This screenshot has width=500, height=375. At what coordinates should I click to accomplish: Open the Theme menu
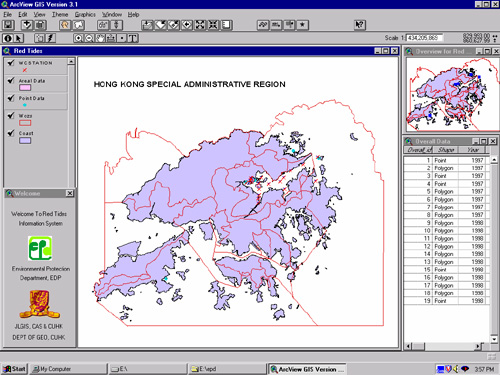(60, 15)
